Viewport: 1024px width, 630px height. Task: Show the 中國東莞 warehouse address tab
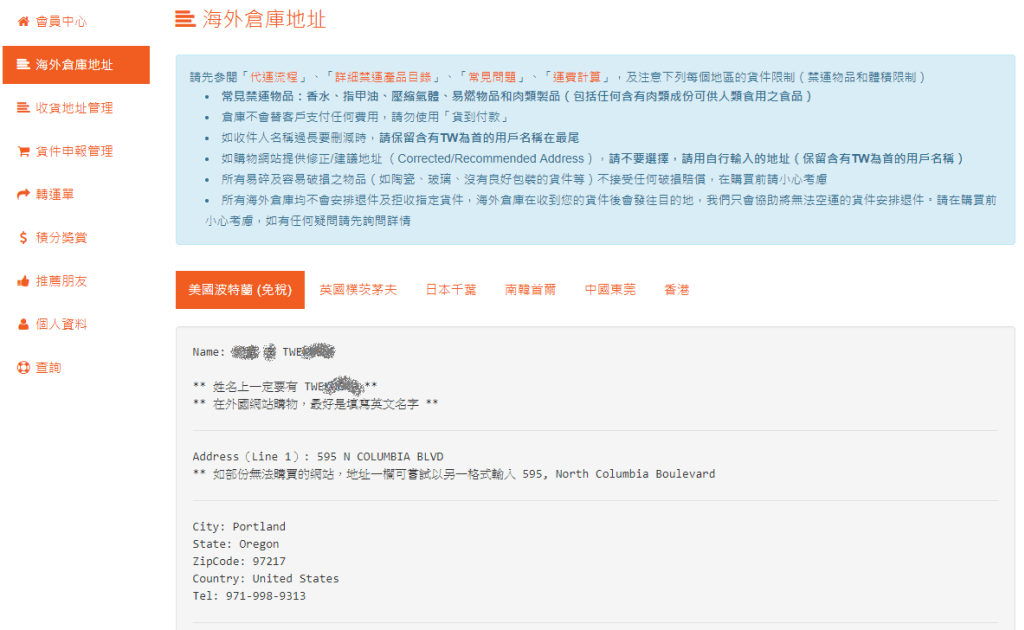pyautogui.click(x=610, y=290)
